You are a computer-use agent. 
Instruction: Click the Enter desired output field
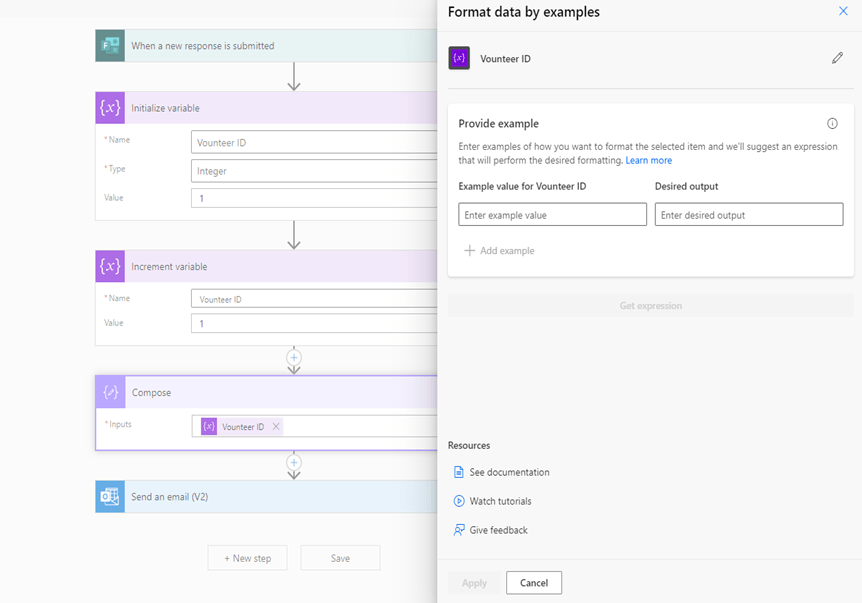pos(748,215)
